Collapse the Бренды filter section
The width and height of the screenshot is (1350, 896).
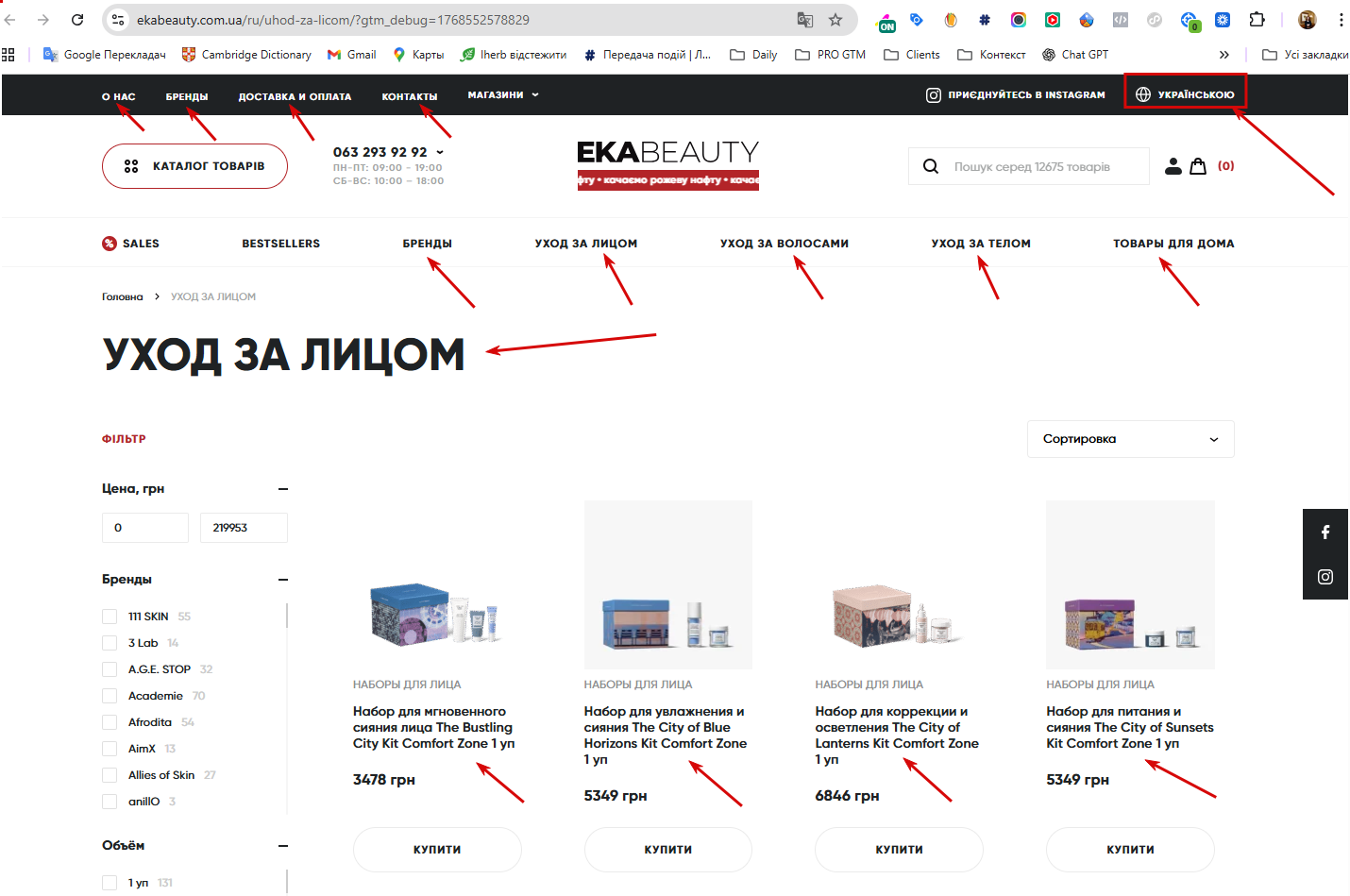pyautogui.click(x=282, y=580)
